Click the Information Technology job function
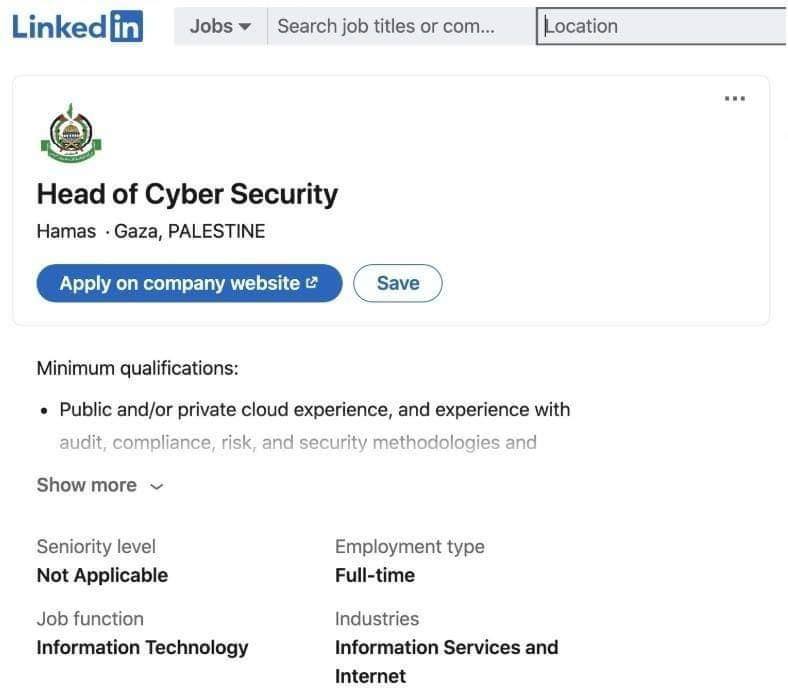 click(143, 647)
